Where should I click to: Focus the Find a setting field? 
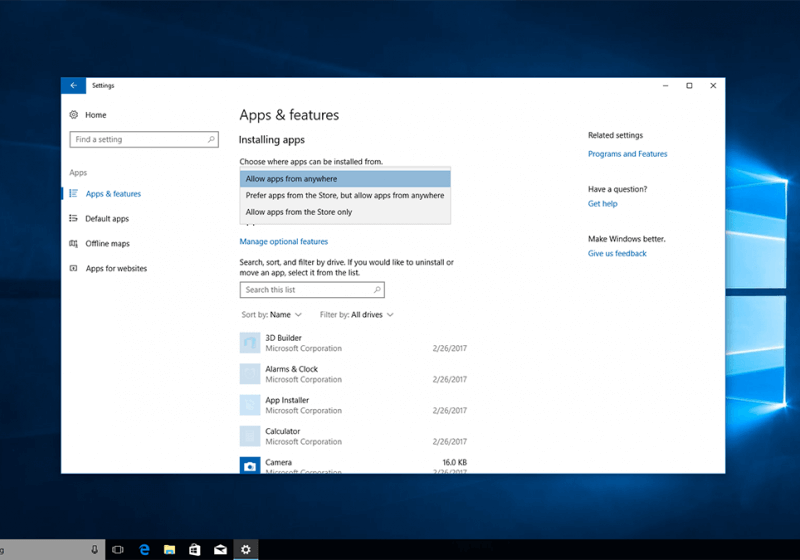tap(144, 139)
